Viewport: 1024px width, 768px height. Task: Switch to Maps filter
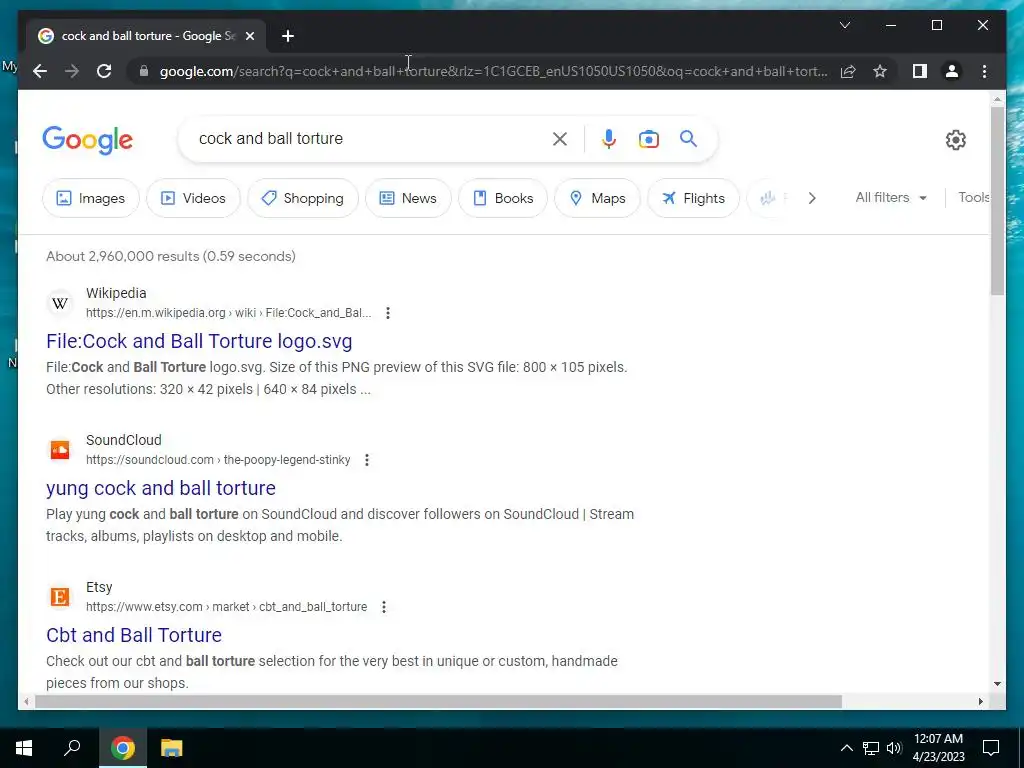pos(598,198)
